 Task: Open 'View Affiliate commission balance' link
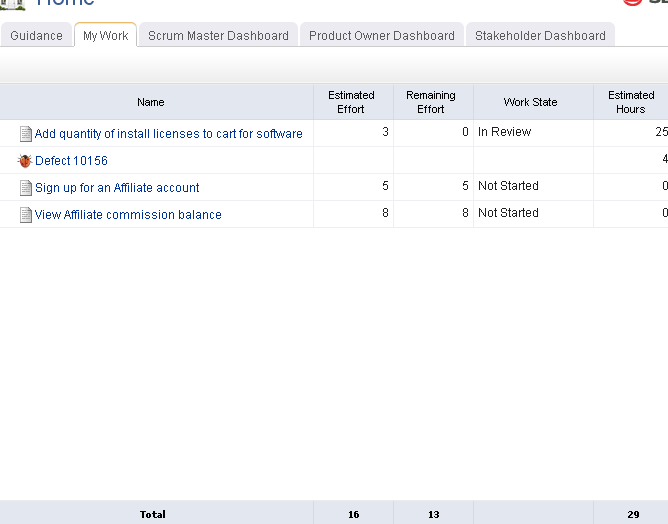pos(128,215)
